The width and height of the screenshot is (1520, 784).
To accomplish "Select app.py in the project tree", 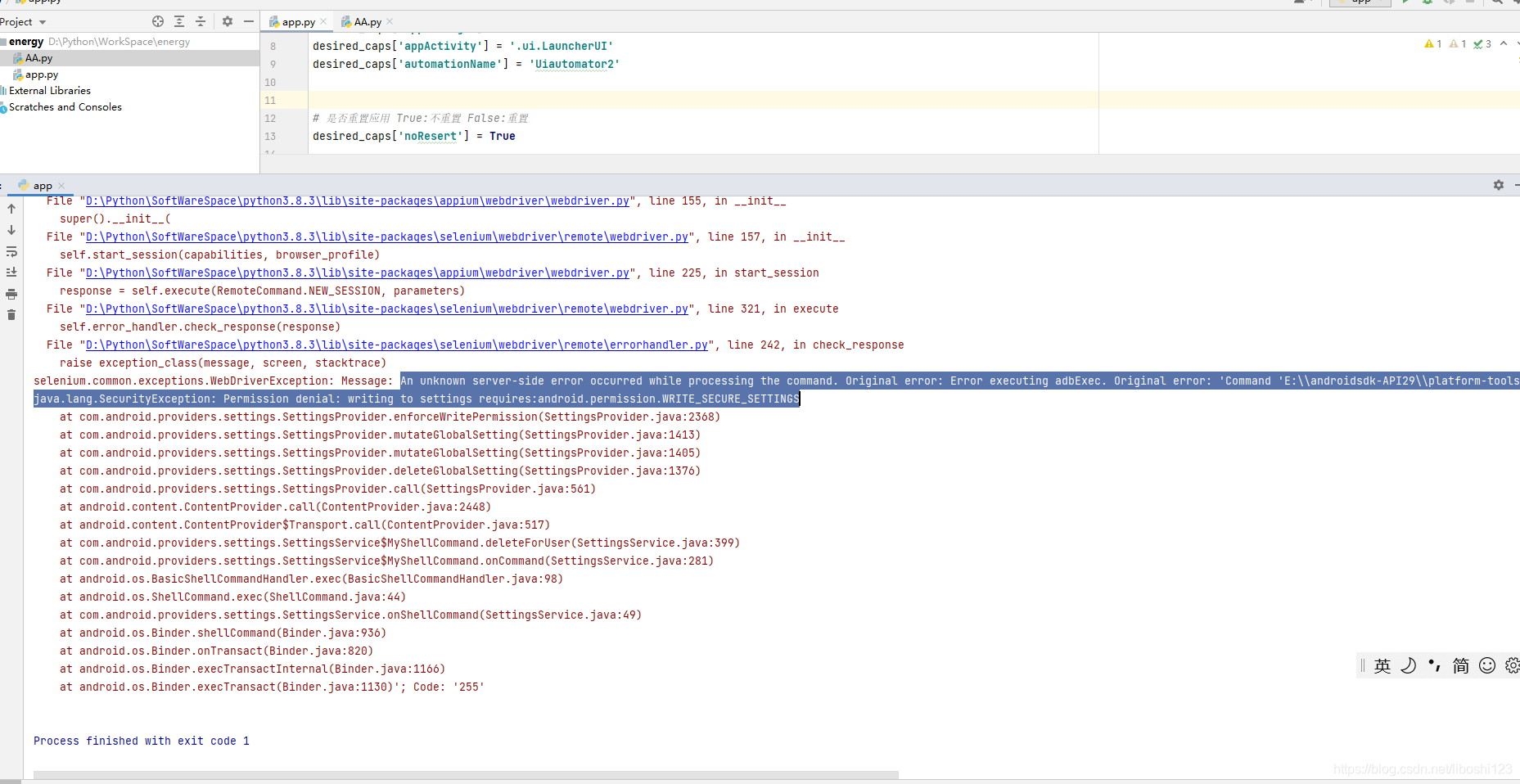I will (x=41, y=74).
